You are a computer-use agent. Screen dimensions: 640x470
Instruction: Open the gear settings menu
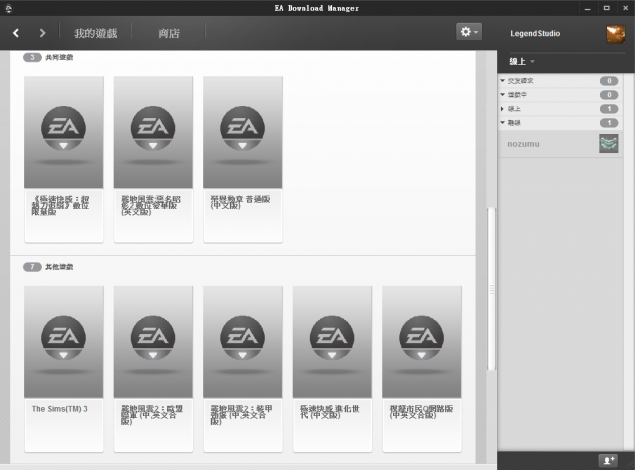(x=468, y=32)
